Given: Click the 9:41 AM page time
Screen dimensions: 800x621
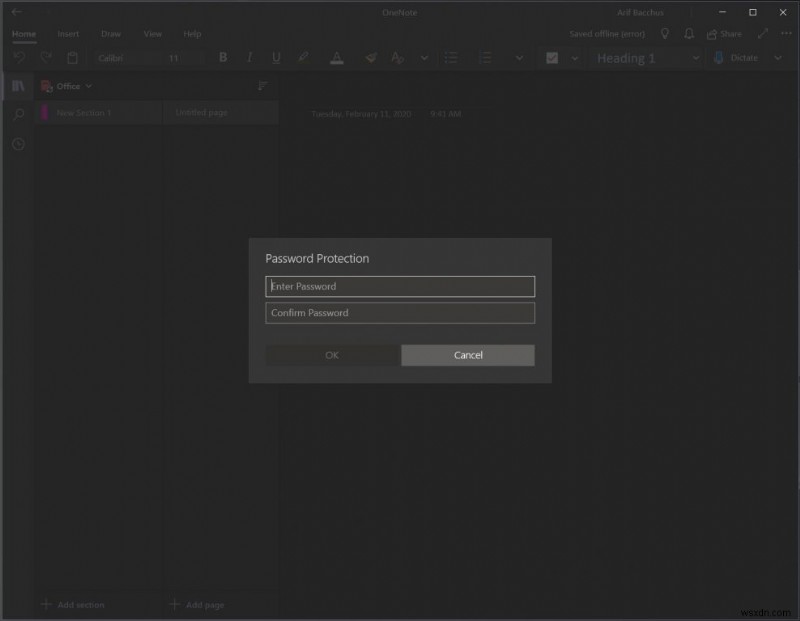Looking at the screenshot, I should [445, 114].
